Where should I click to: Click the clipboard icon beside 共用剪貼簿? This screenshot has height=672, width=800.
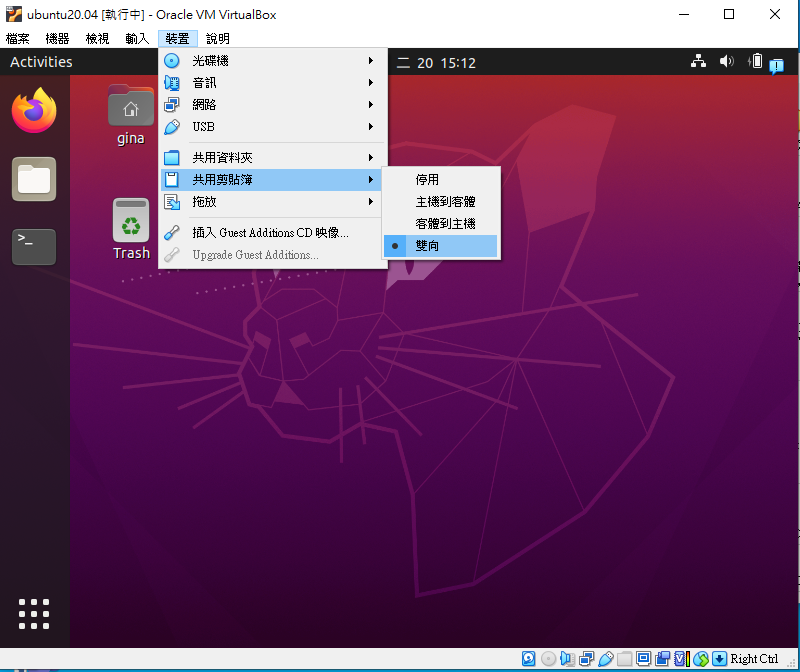point(172,180)
